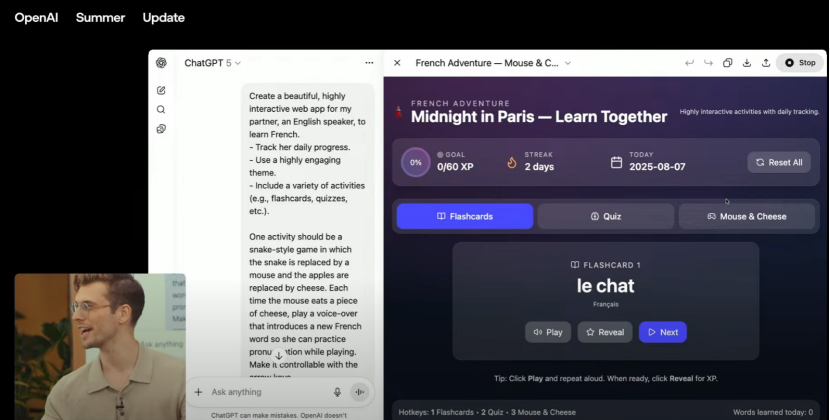830x420 pixels.
Task: Click 'Update' in the top header
Action: pyautogui.click(x=164, y=17)
